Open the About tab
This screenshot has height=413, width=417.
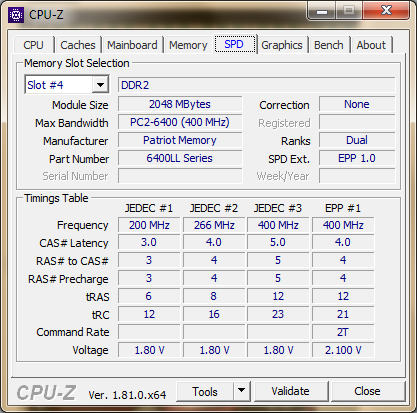(371, 45)
